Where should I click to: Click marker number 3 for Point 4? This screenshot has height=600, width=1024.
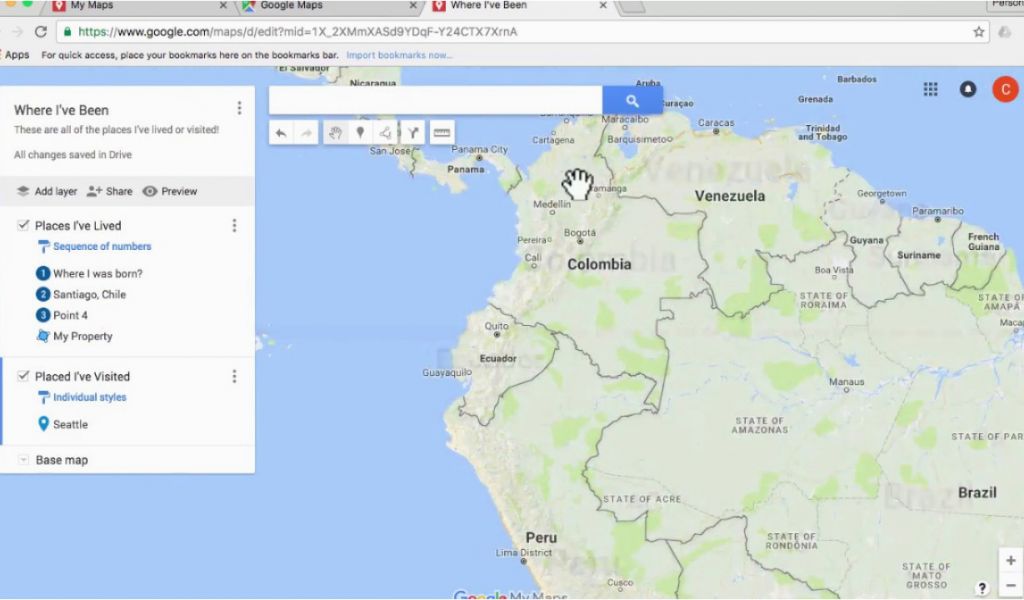click(43, 315)
